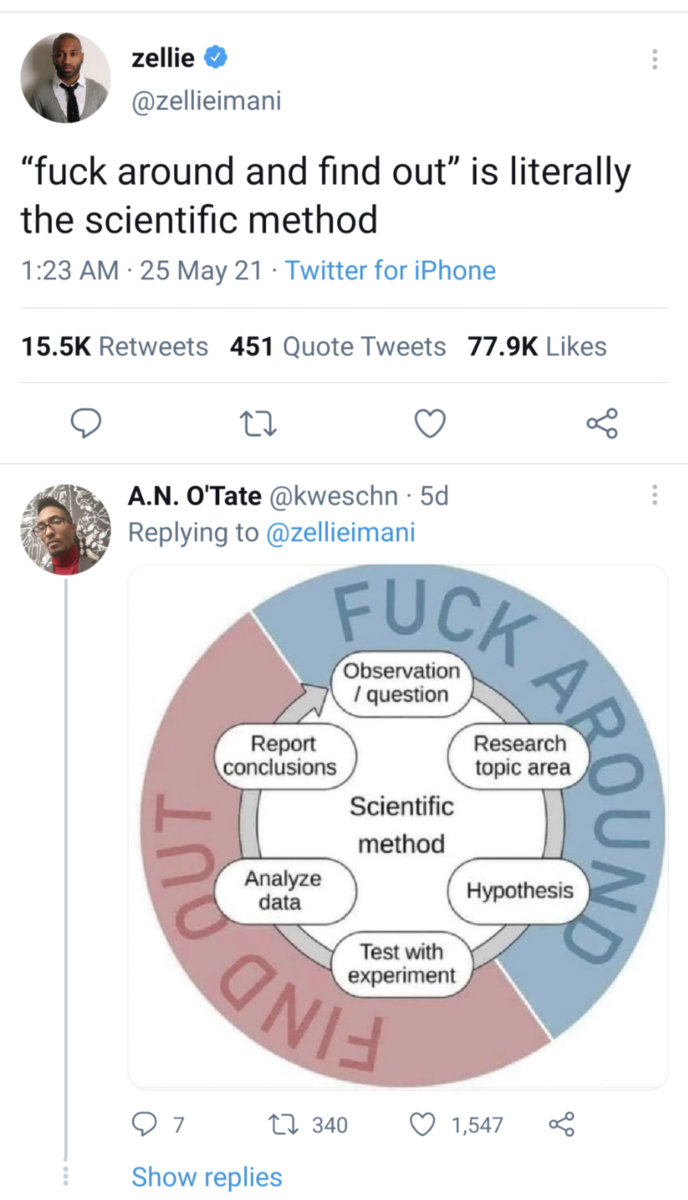Share A.N. O'Tate's reply tweet
Viewport: 688px width, 1200px height.
pyautogui.click(x=563, y=1125)
